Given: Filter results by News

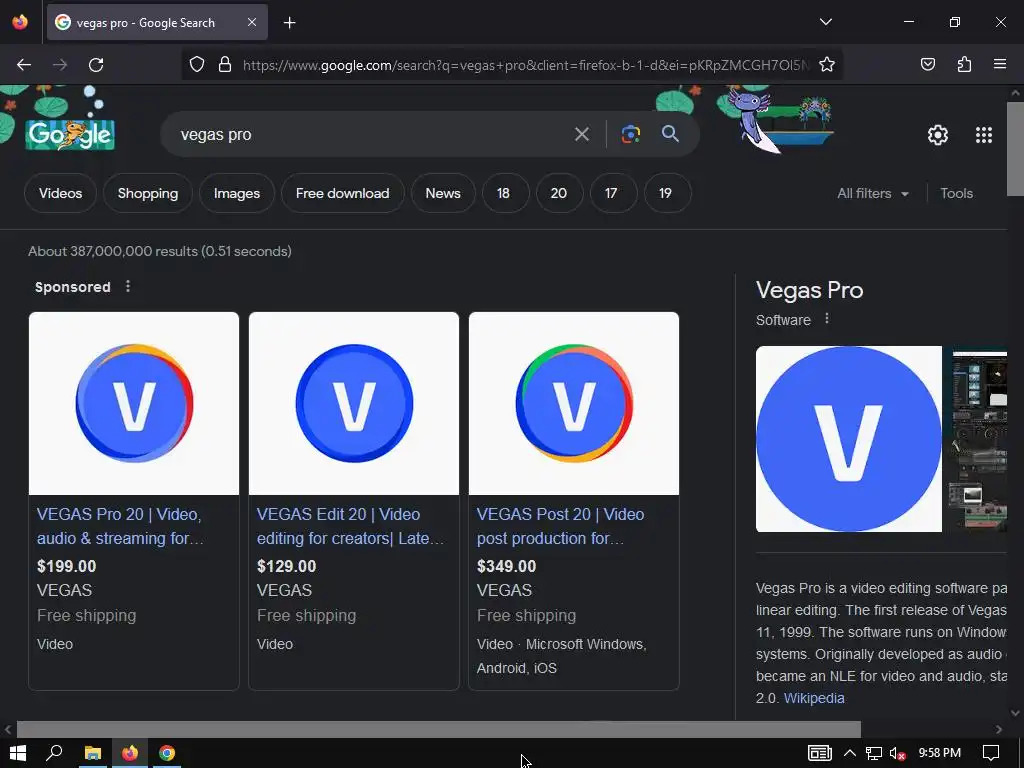Looking at the screenshot, I should pos(443,193).
